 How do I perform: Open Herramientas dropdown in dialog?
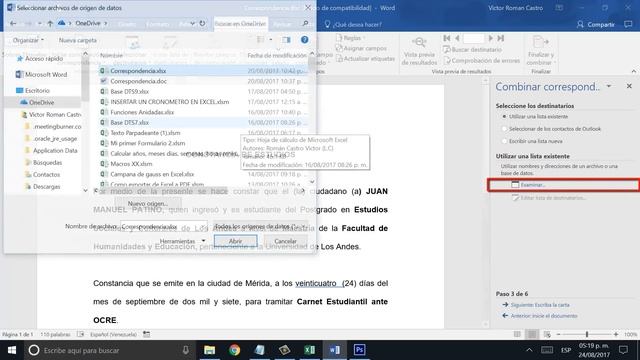pyautogui.click(x=182, y=241)
